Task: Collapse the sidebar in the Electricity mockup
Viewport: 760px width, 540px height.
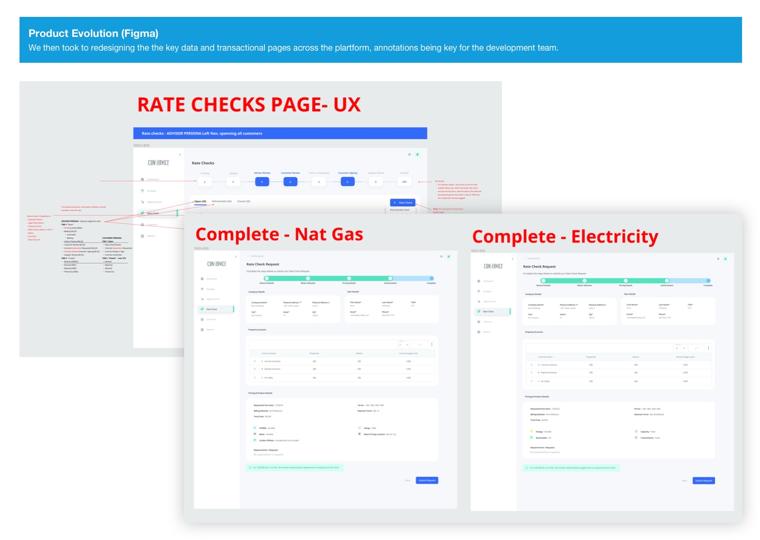Action: coord(513,259)
